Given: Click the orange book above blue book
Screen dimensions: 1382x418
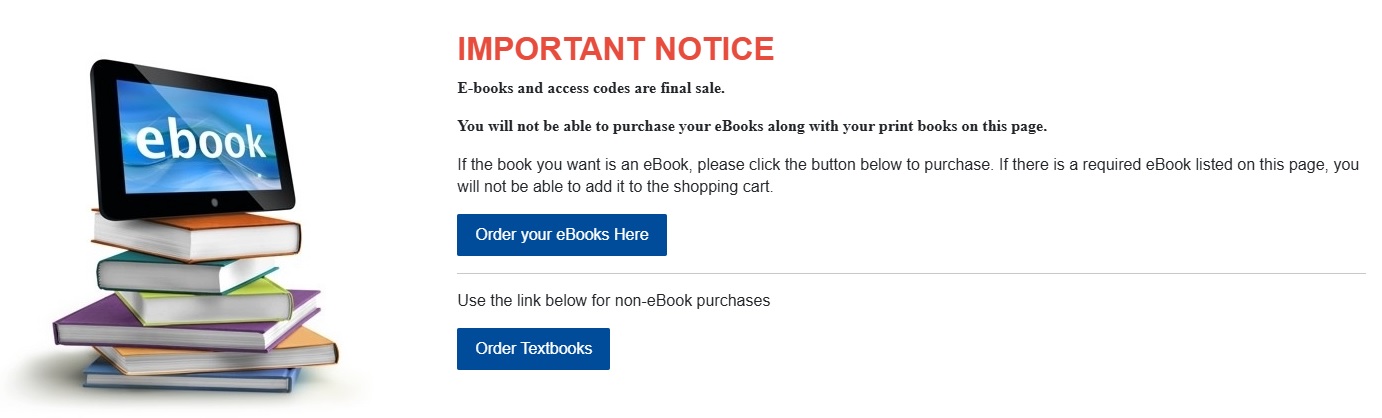Looking at the screenshot, I should click(x=217, y=354).
